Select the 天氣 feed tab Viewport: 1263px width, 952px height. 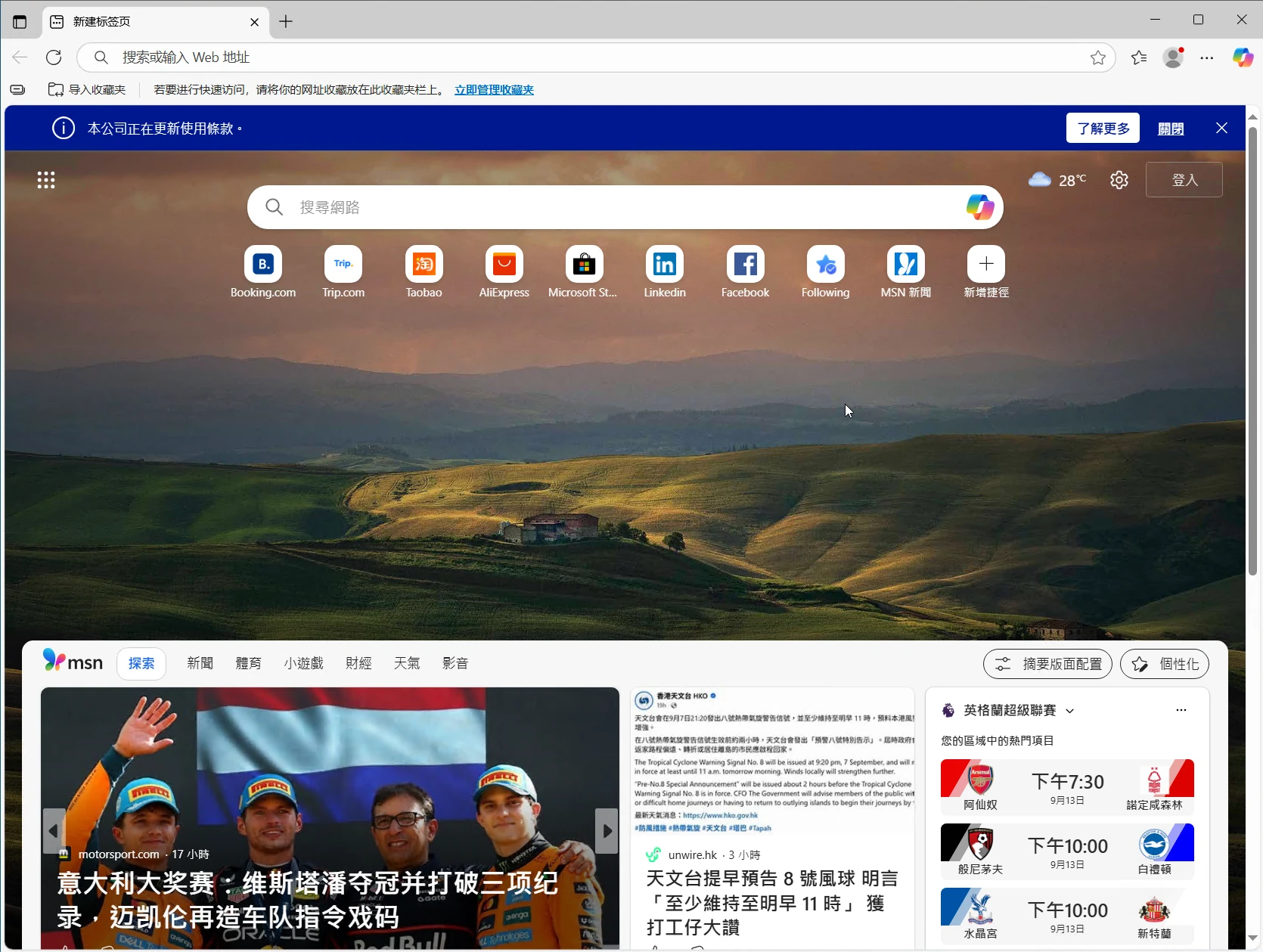pyautogui.click(x=407, y=663)
